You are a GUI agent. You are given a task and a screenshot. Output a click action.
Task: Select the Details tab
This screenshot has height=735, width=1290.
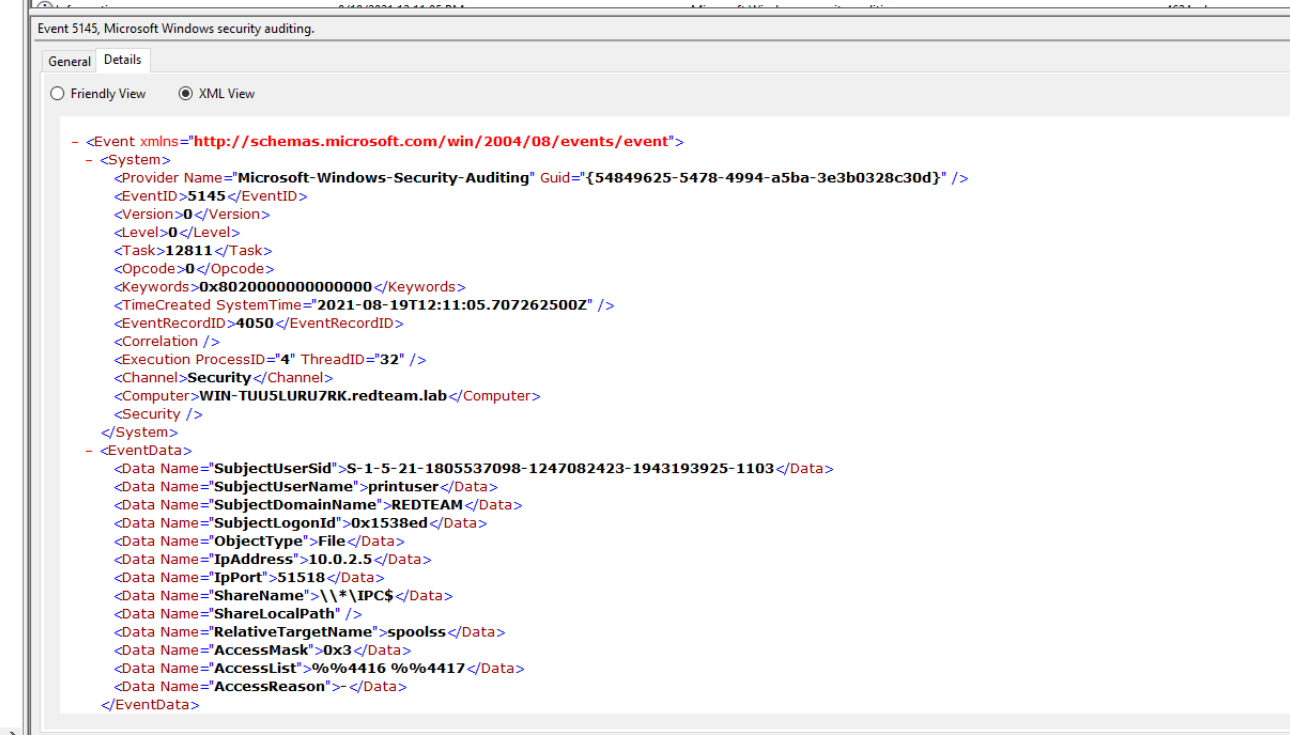pos(122,60)
